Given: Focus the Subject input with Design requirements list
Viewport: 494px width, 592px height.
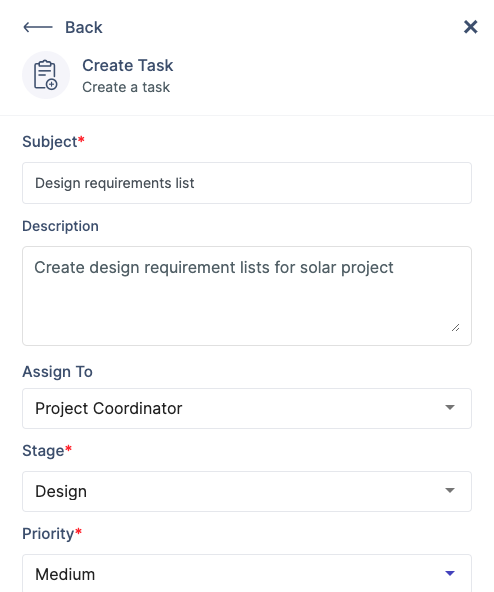Looking at the screenshot, I should point(247,183).
